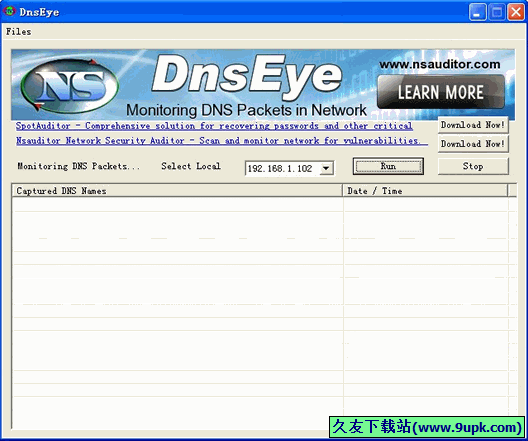Click Download Now! beside the SpotAuditor link

coord(473,125)
